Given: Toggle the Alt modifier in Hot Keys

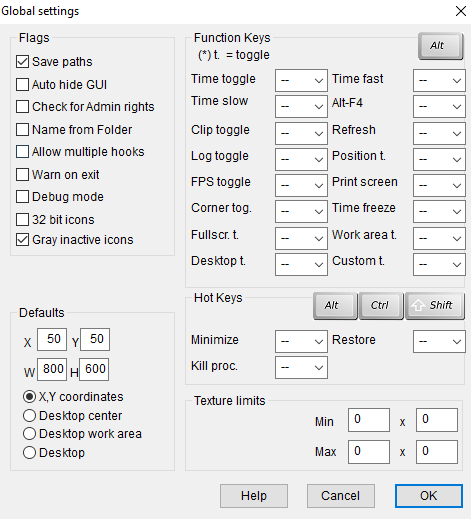Looking at the screenshot, I should (335, 306).
